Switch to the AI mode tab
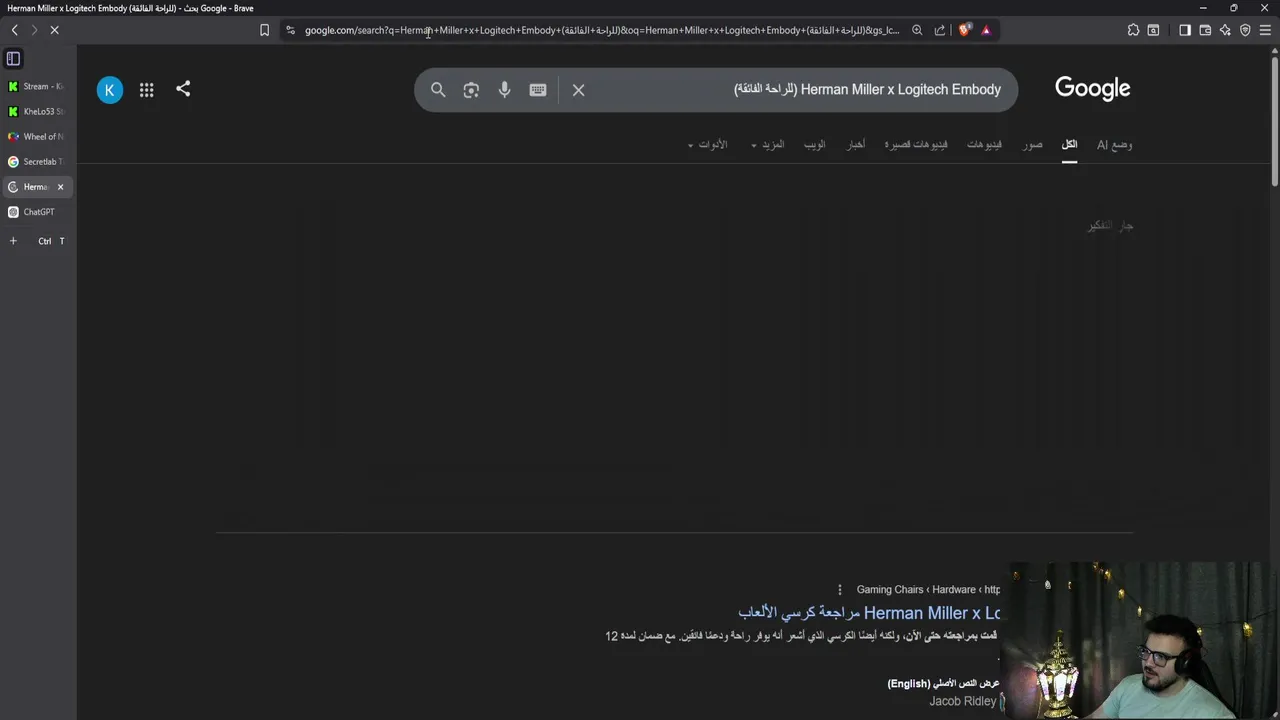 (1114, 145)
